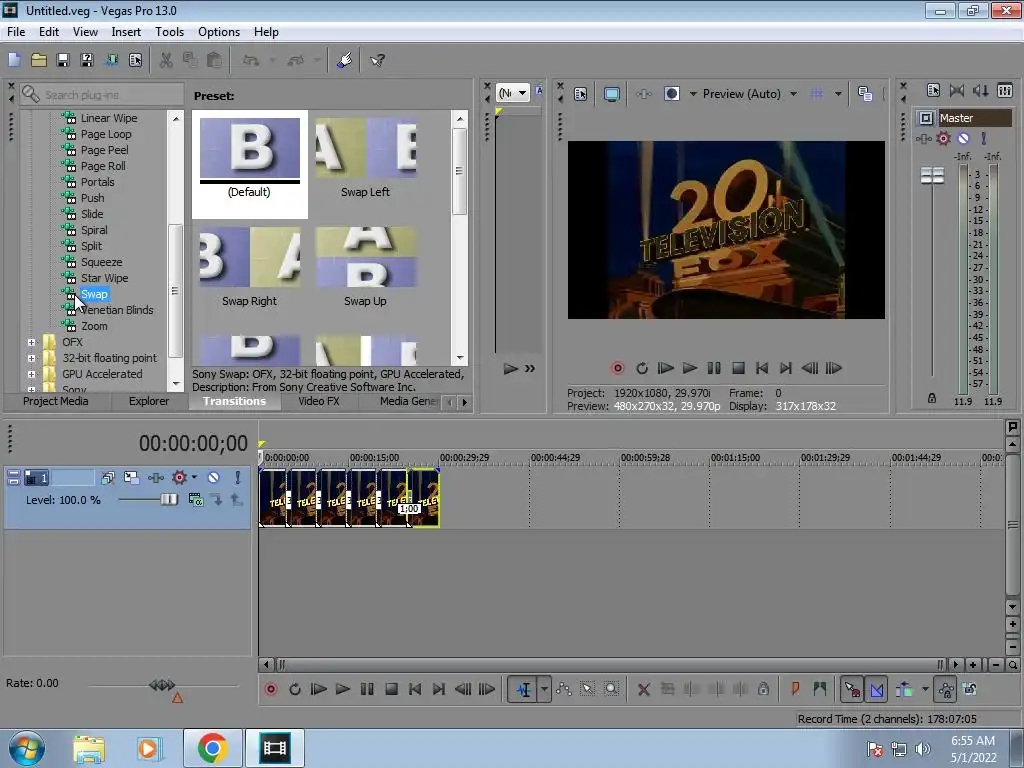Screen dimensions: 1024x768
Task: Click the Split Screen View icon in the preview
Action: click(671, 94)
